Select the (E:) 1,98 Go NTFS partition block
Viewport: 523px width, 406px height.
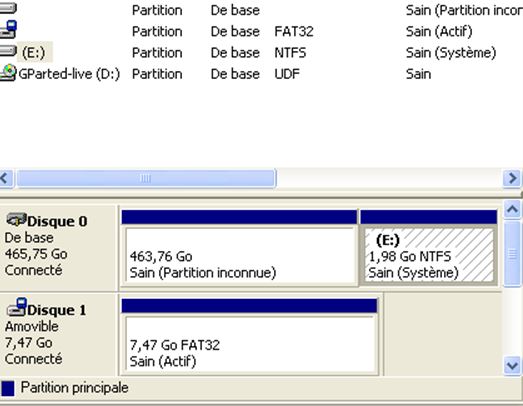coord(429,256)
